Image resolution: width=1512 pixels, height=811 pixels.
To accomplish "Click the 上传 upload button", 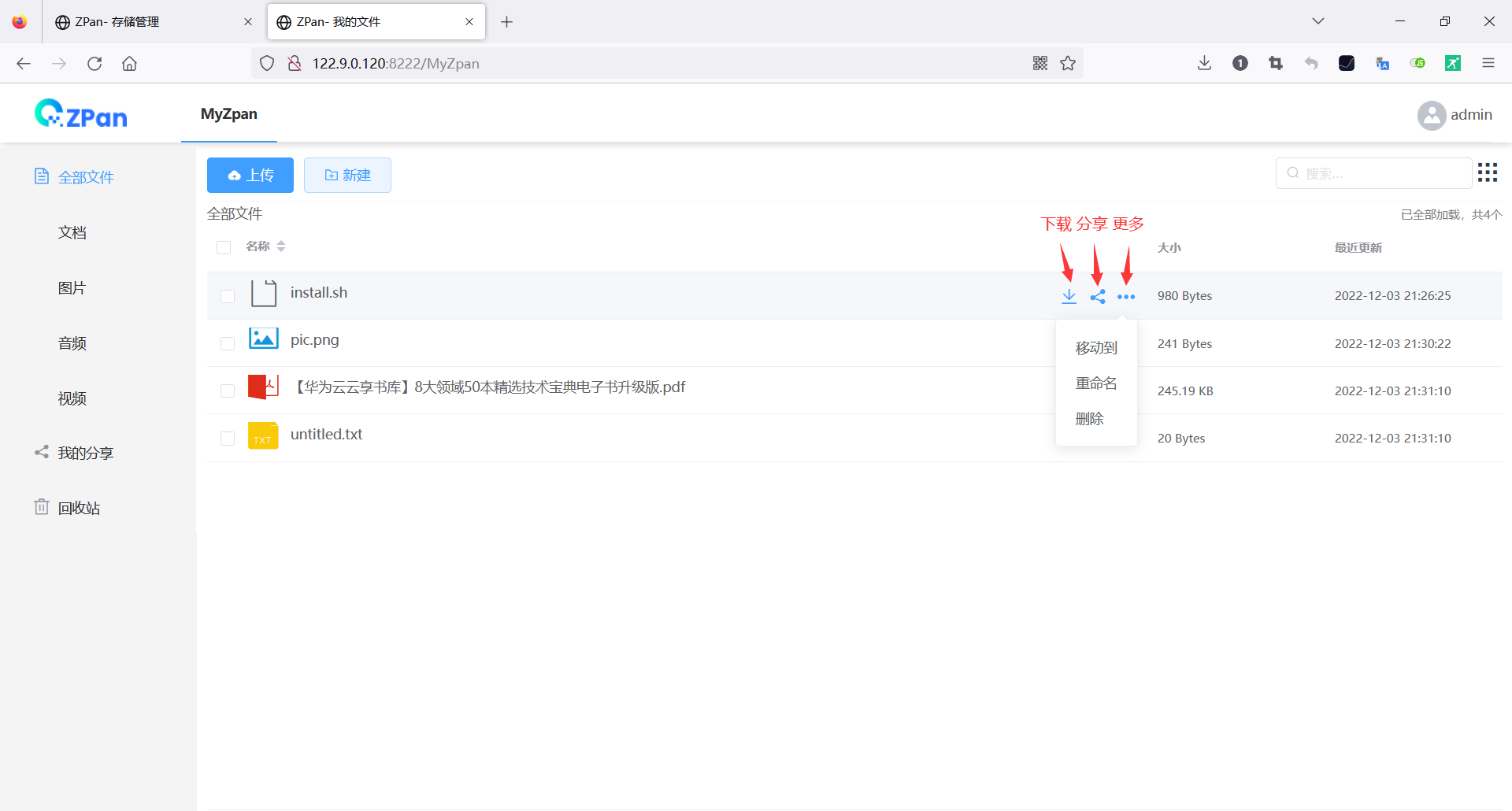I will coord(250,175).
